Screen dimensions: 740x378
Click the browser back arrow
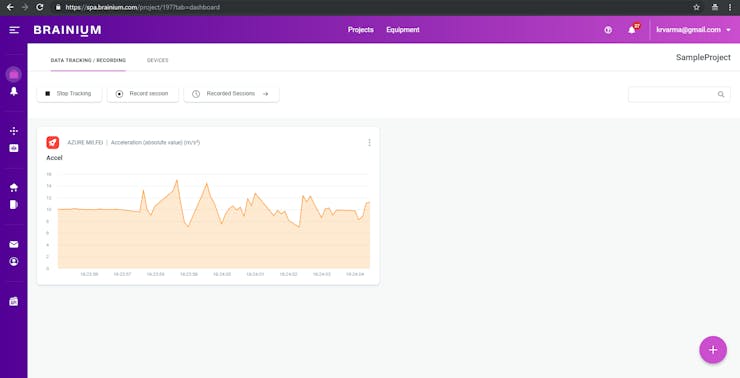click(x=10, y=7)
